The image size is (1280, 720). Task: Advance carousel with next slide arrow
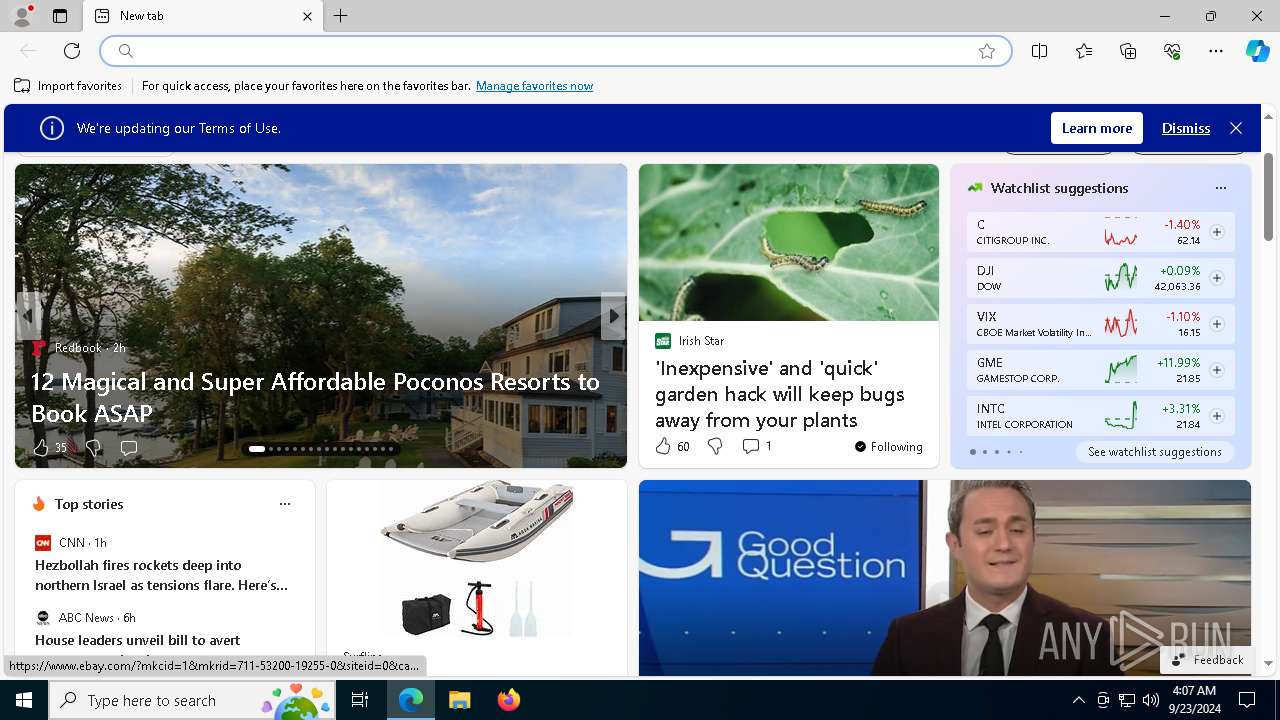(x=613, y=316)
